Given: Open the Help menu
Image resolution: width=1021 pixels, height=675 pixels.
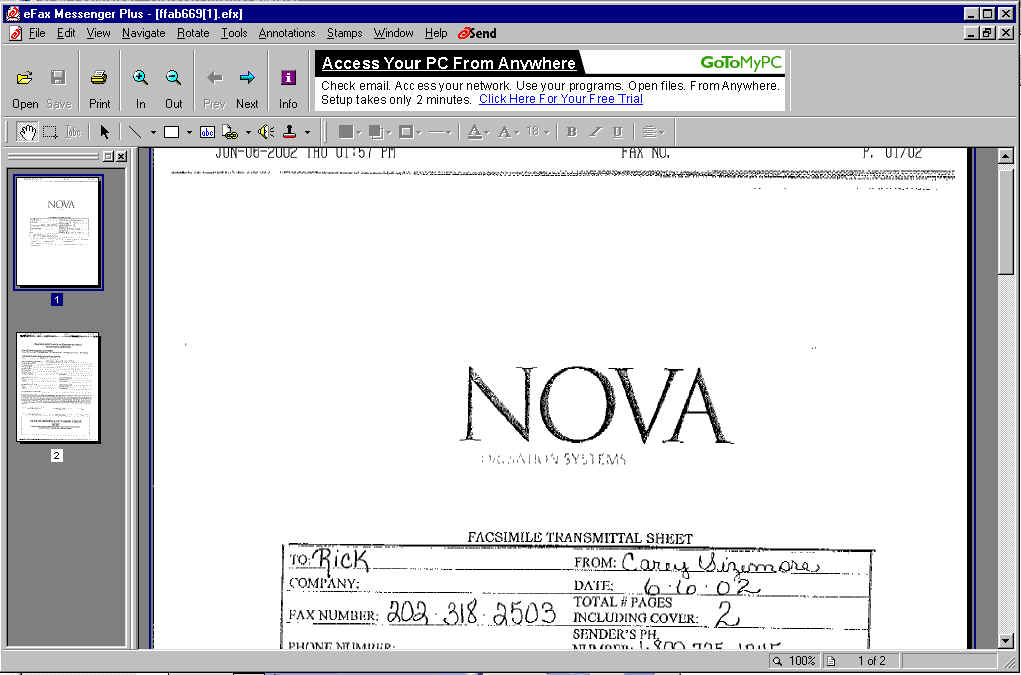Looking at the screenshot, I should (x=436, y=33).
